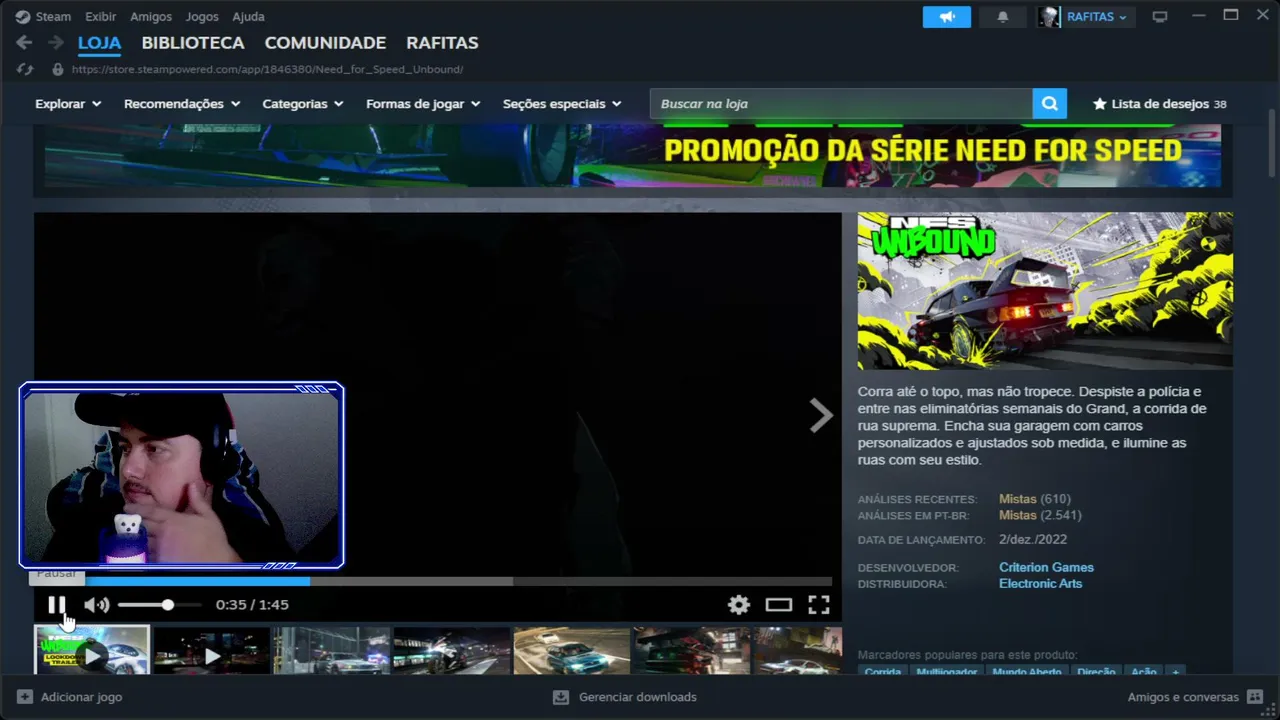
Task: Click the search magnifier button
Action: coord(1049,104)
